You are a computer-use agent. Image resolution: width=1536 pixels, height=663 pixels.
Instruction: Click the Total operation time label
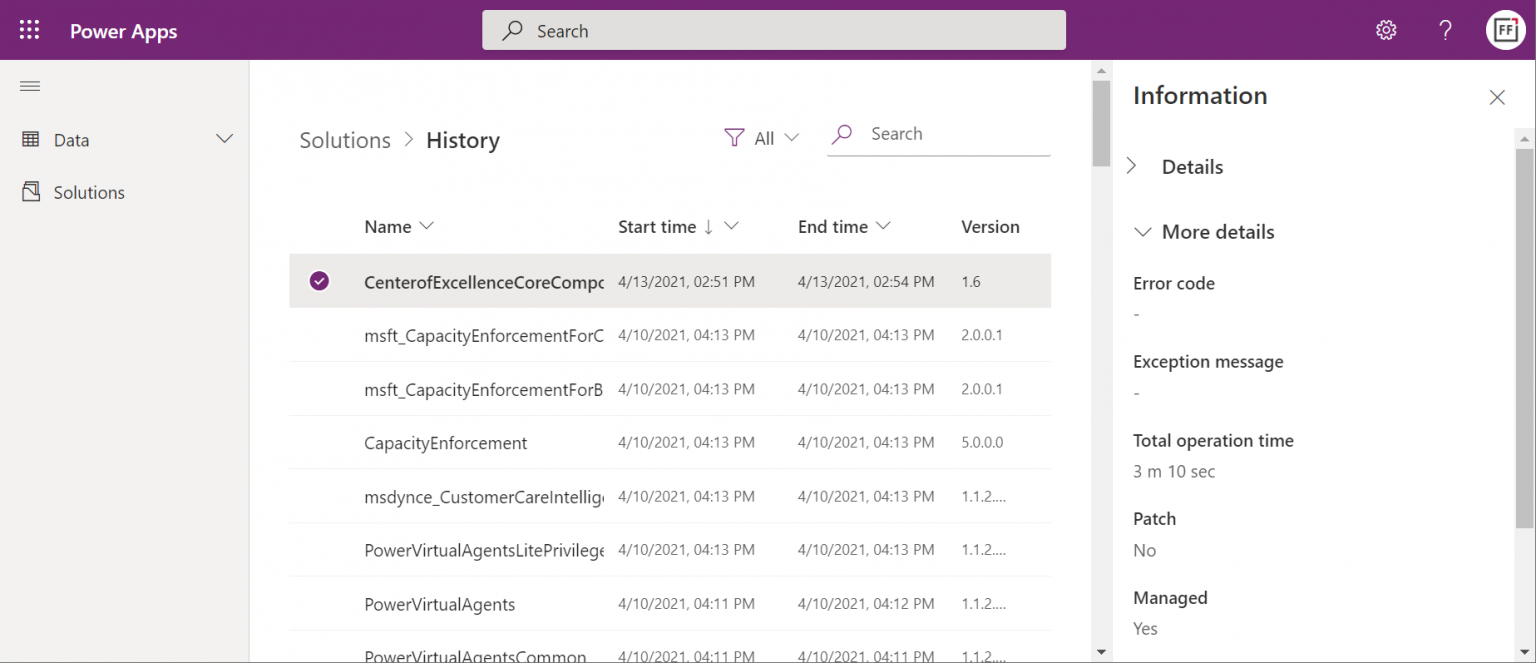tap(1213, 440)
